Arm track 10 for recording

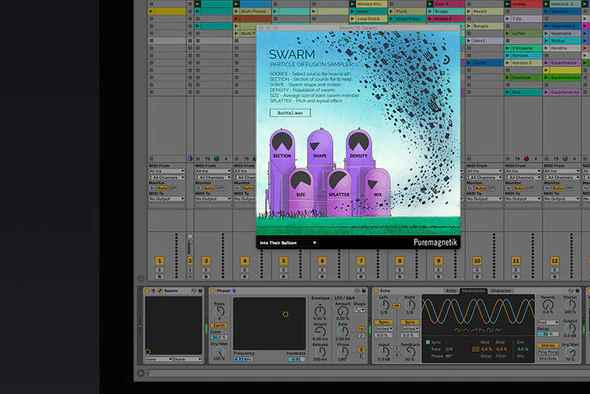(477, 277)
